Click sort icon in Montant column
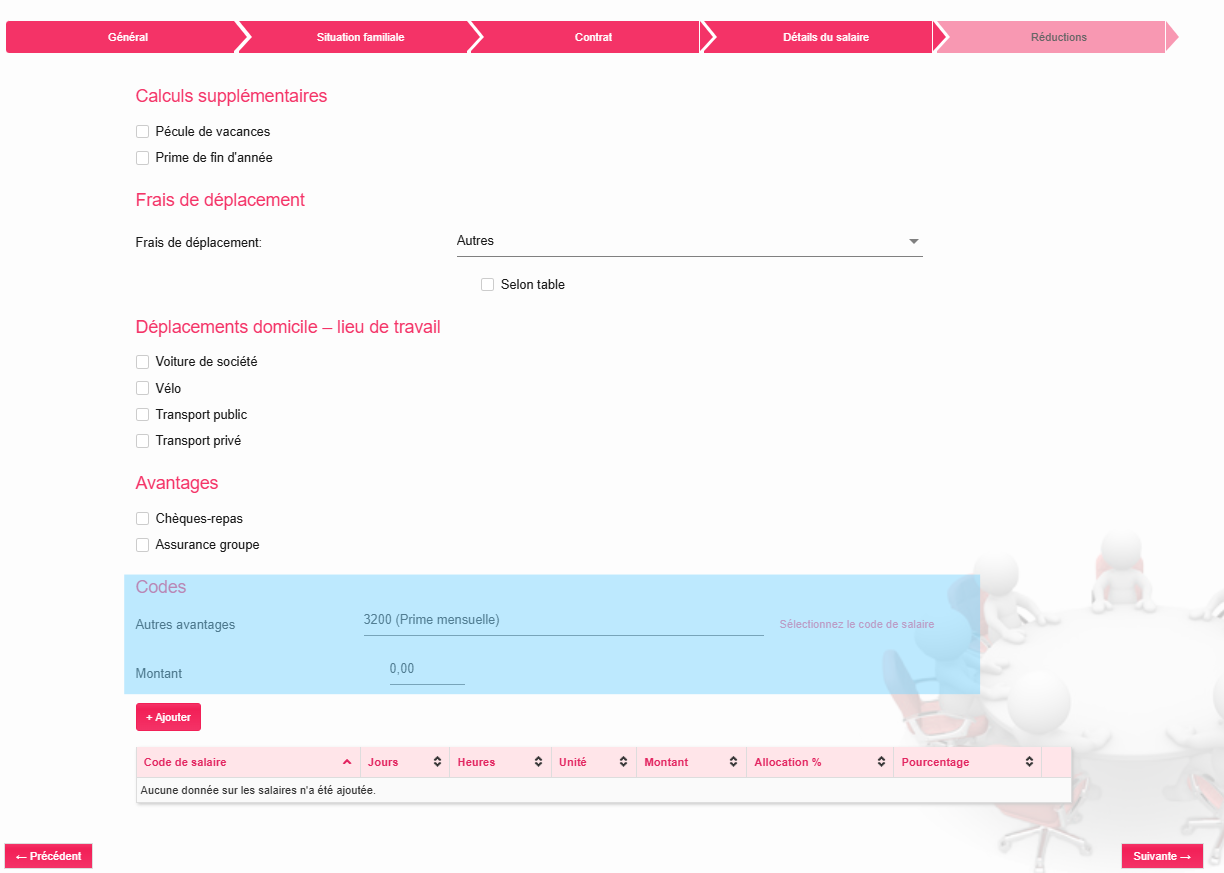1224x873 pixels. point(734,762)
